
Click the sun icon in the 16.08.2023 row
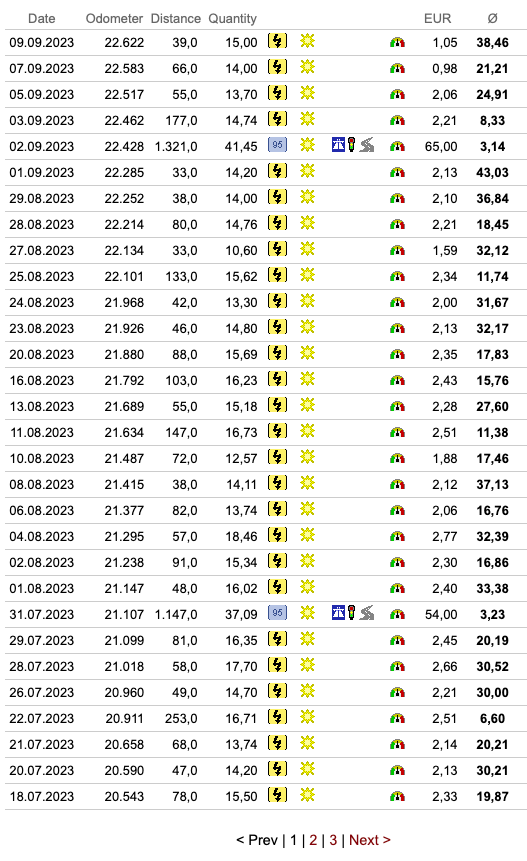(x=307, y=379)
